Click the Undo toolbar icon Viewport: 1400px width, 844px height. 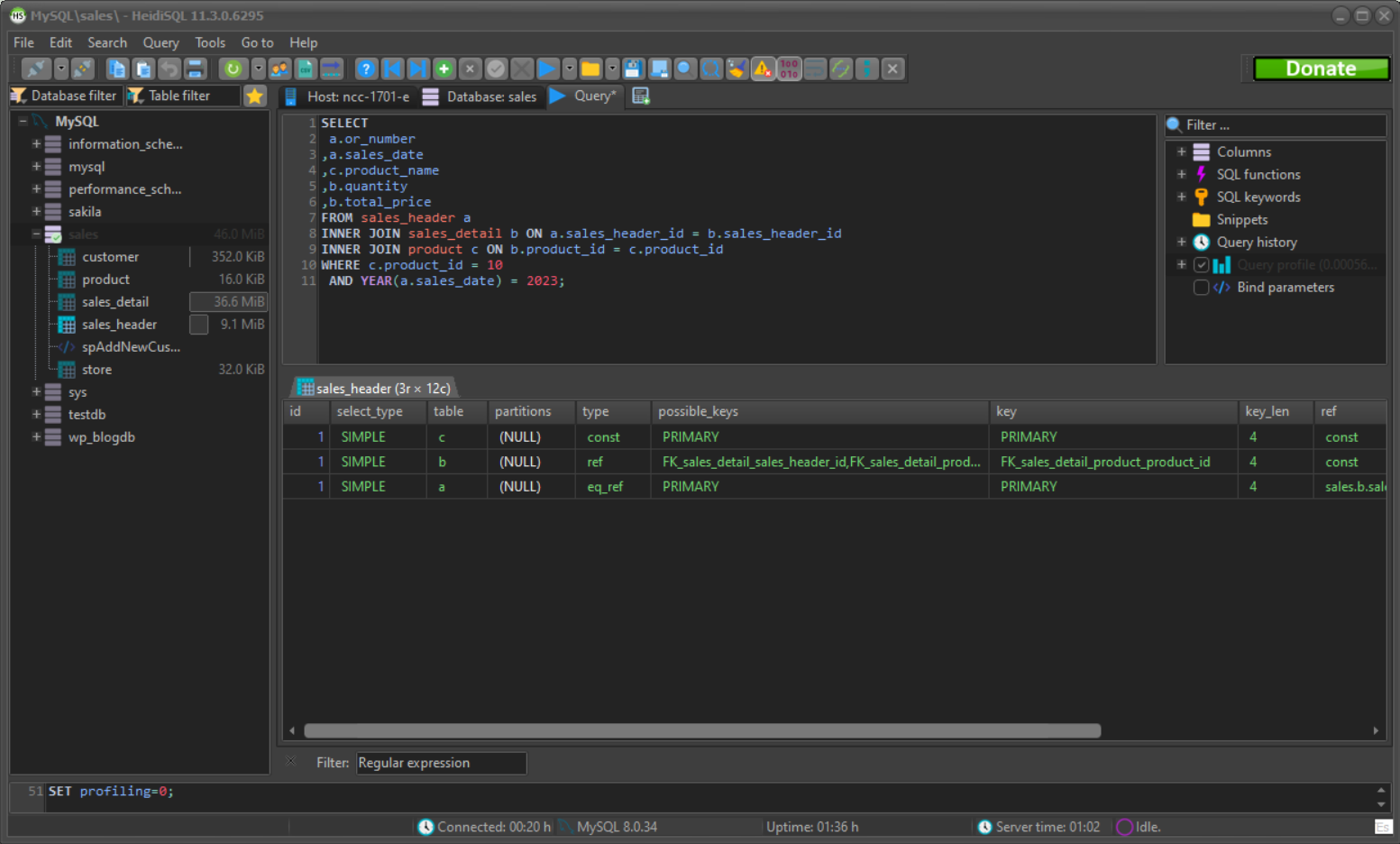169,69
